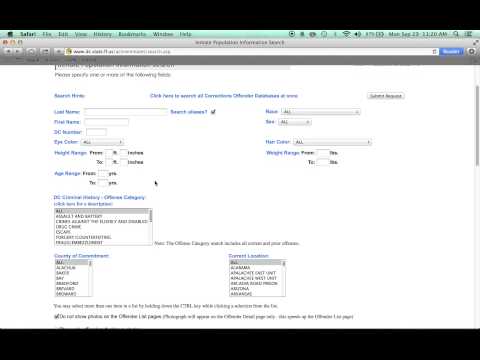The height and width of the screenshot is (360, 480).
Task: Go forward with Safari forward arrow
Action: click(18, 51)
